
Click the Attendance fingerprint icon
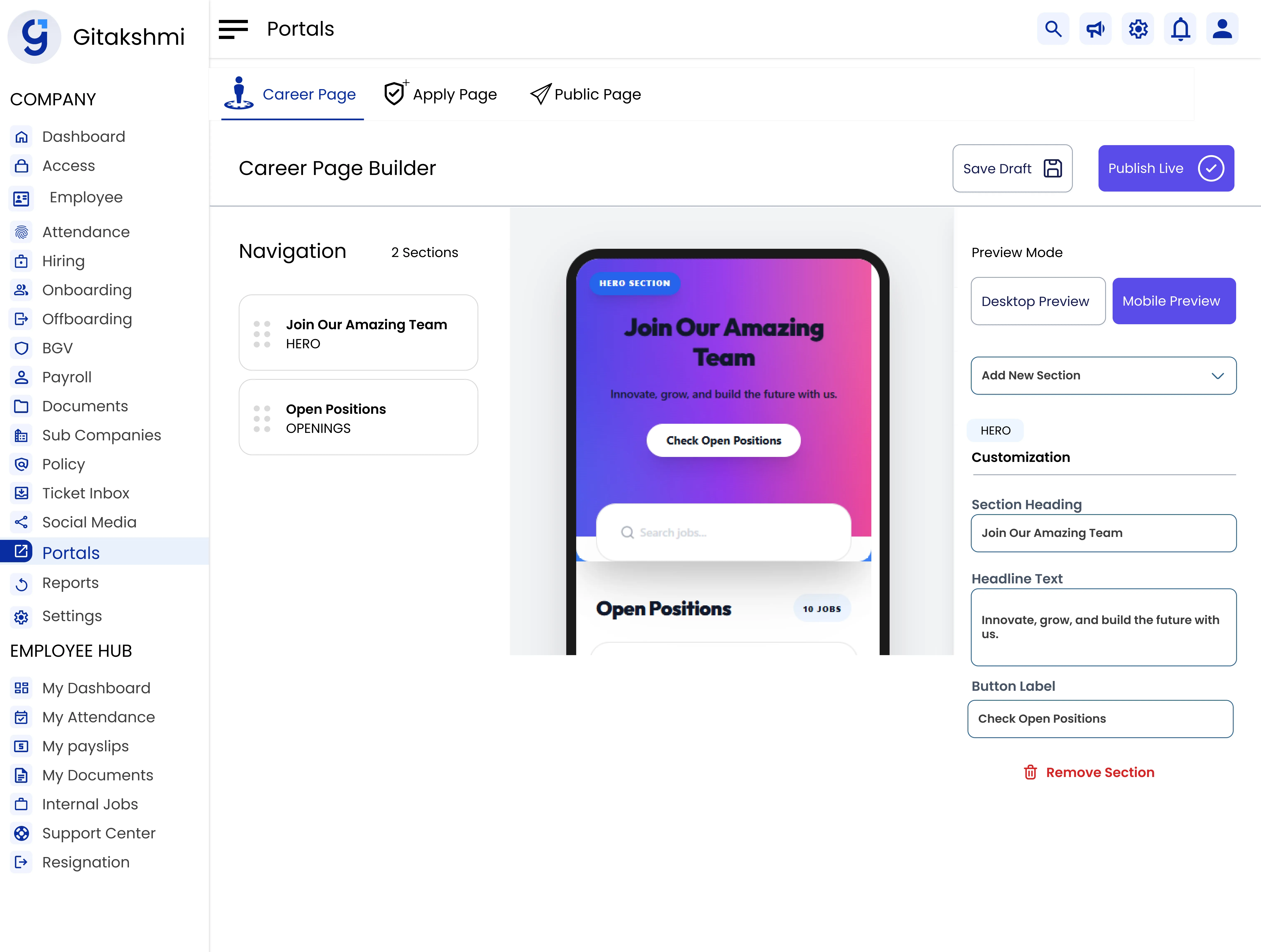21,232
